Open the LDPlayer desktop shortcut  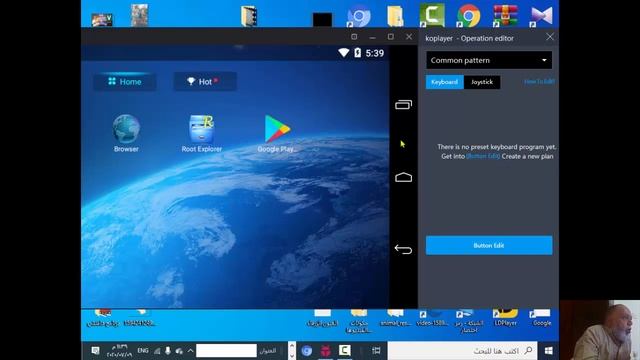[505, 318]
